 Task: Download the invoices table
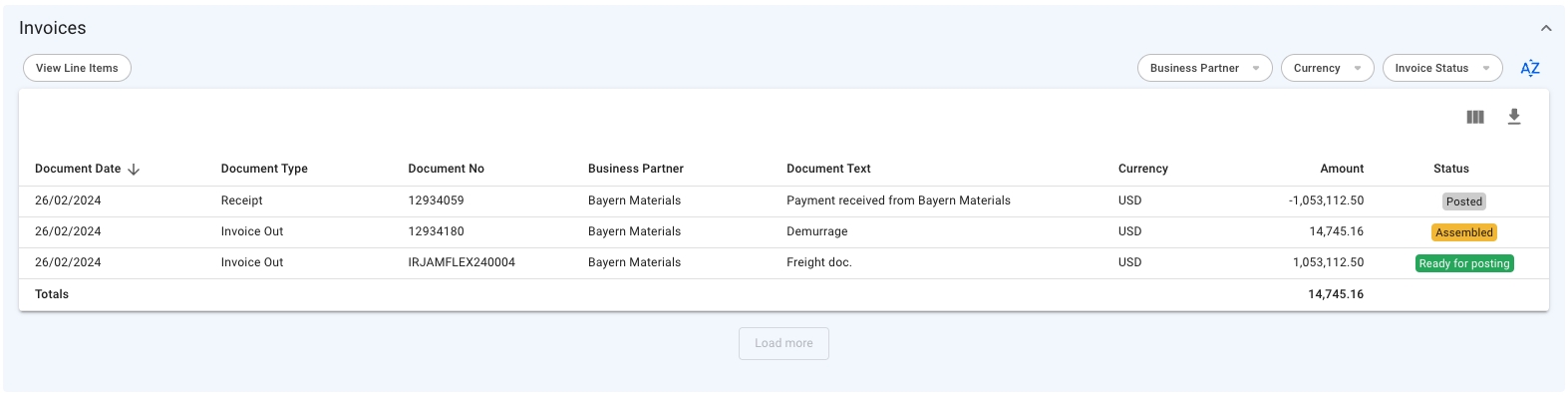pos(1514,117)
